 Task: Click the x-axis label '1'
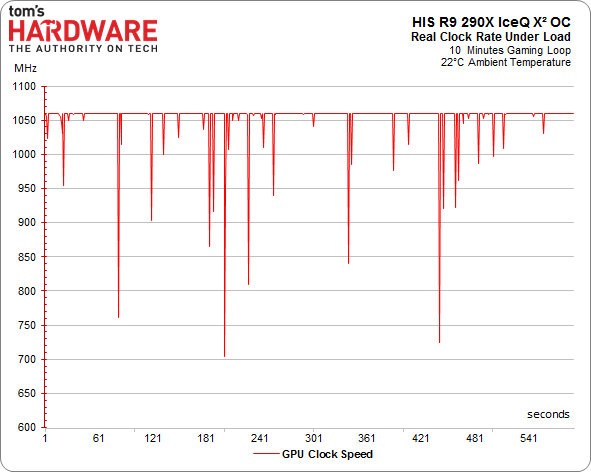pos(45,438)
